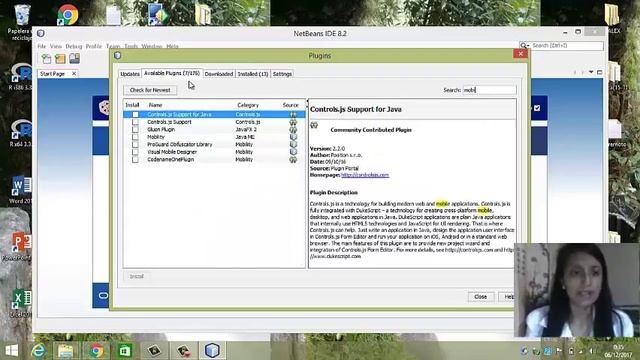Screen dimensions: 640x360
Task: Click the volume speaker icon in the system tray
Action: click(x=591, y=351)
